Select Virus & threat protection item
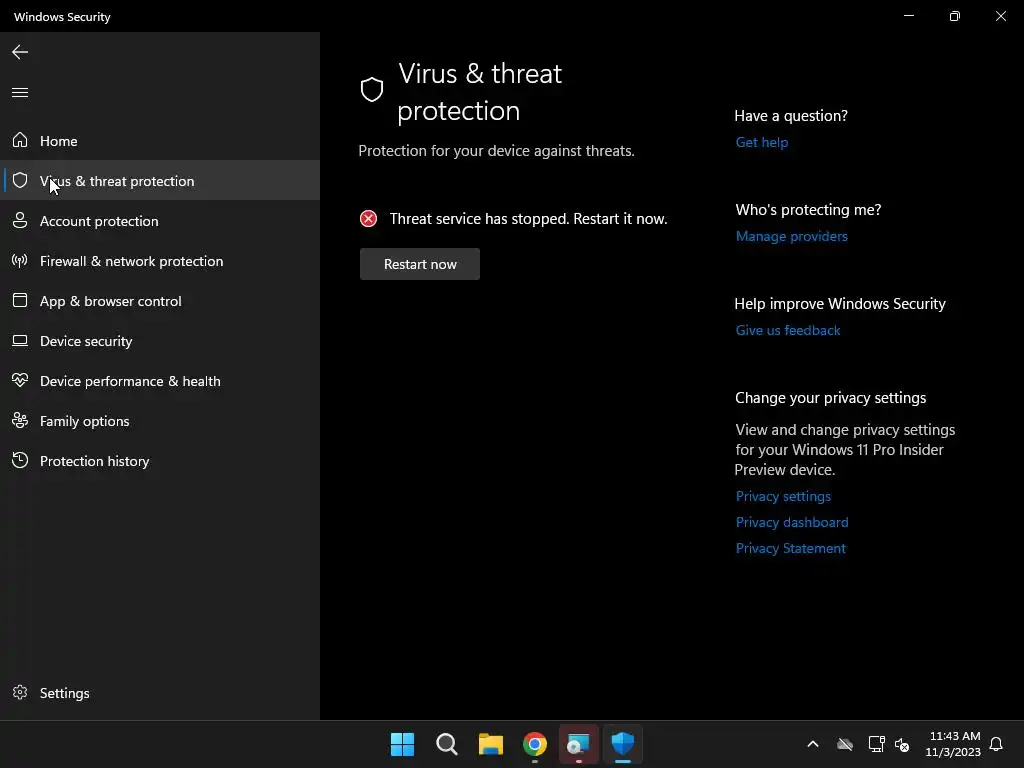Screen dimensions: 1024x768 point(160,180)
